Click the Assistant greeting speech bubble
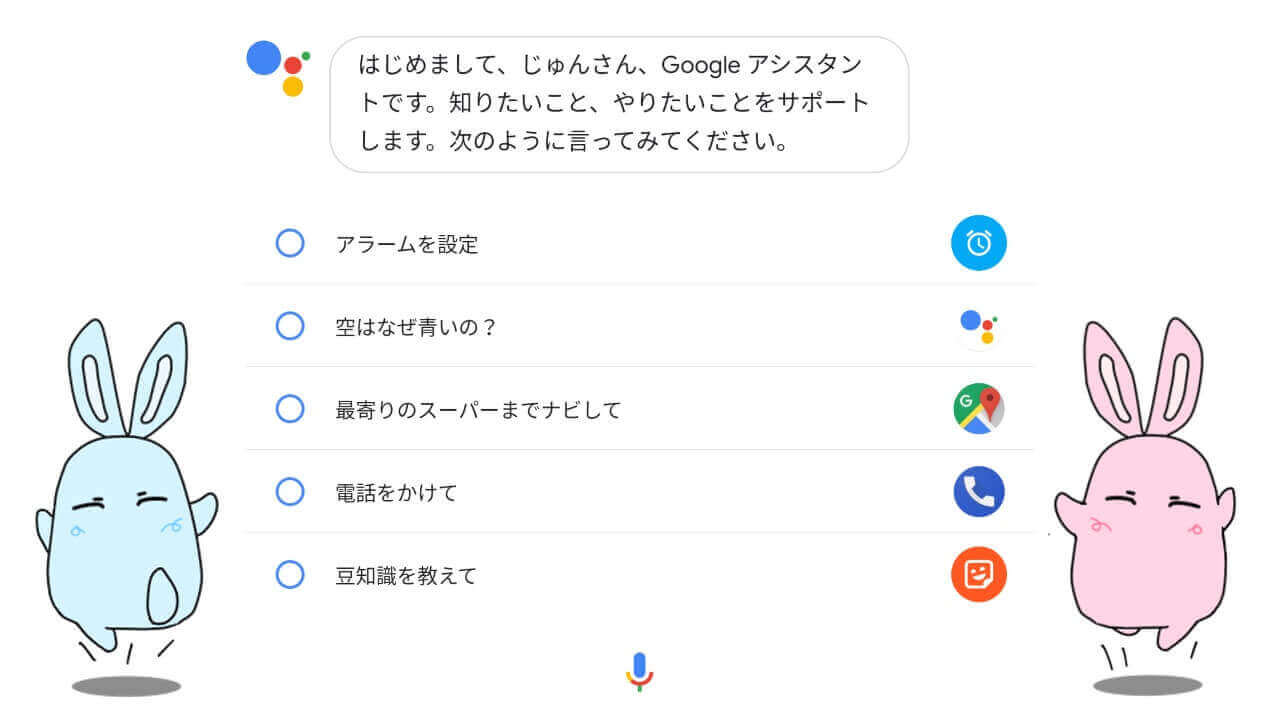The height and width of the screenshot is (720, 1280). [x=618, y=105]
